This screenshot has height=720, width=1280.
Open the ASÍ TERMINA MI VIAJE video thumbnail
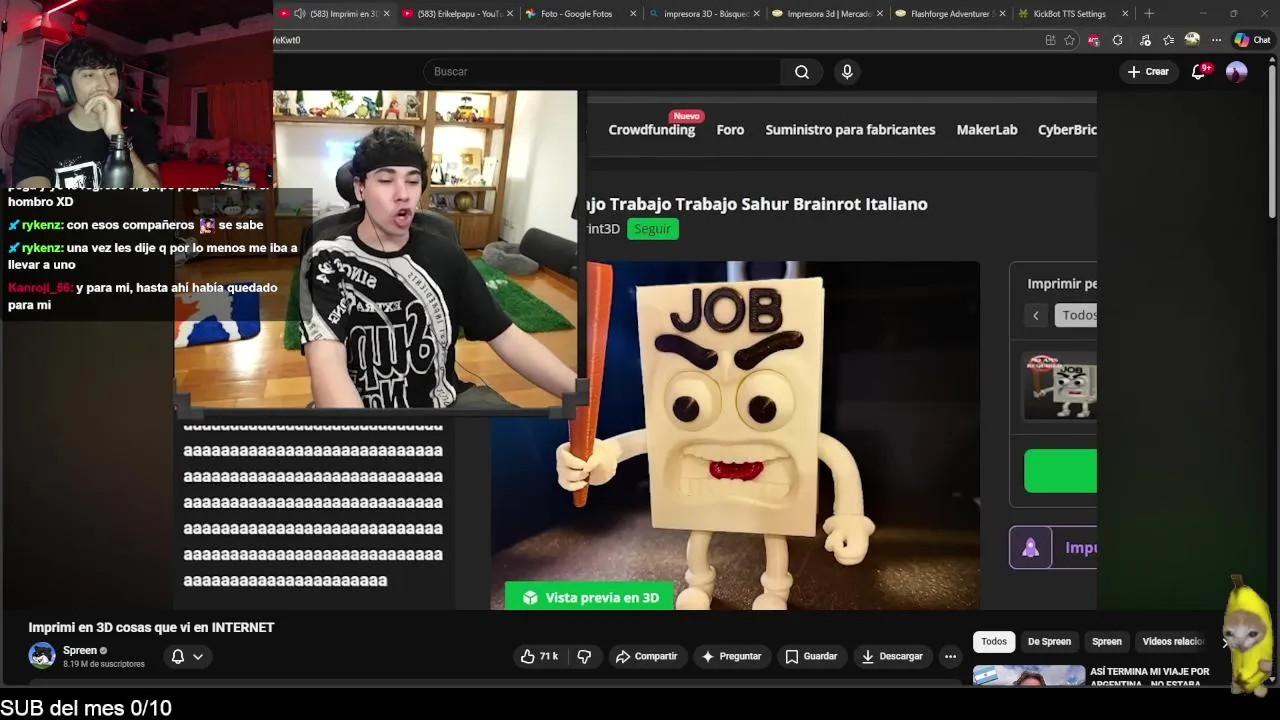1029,675
